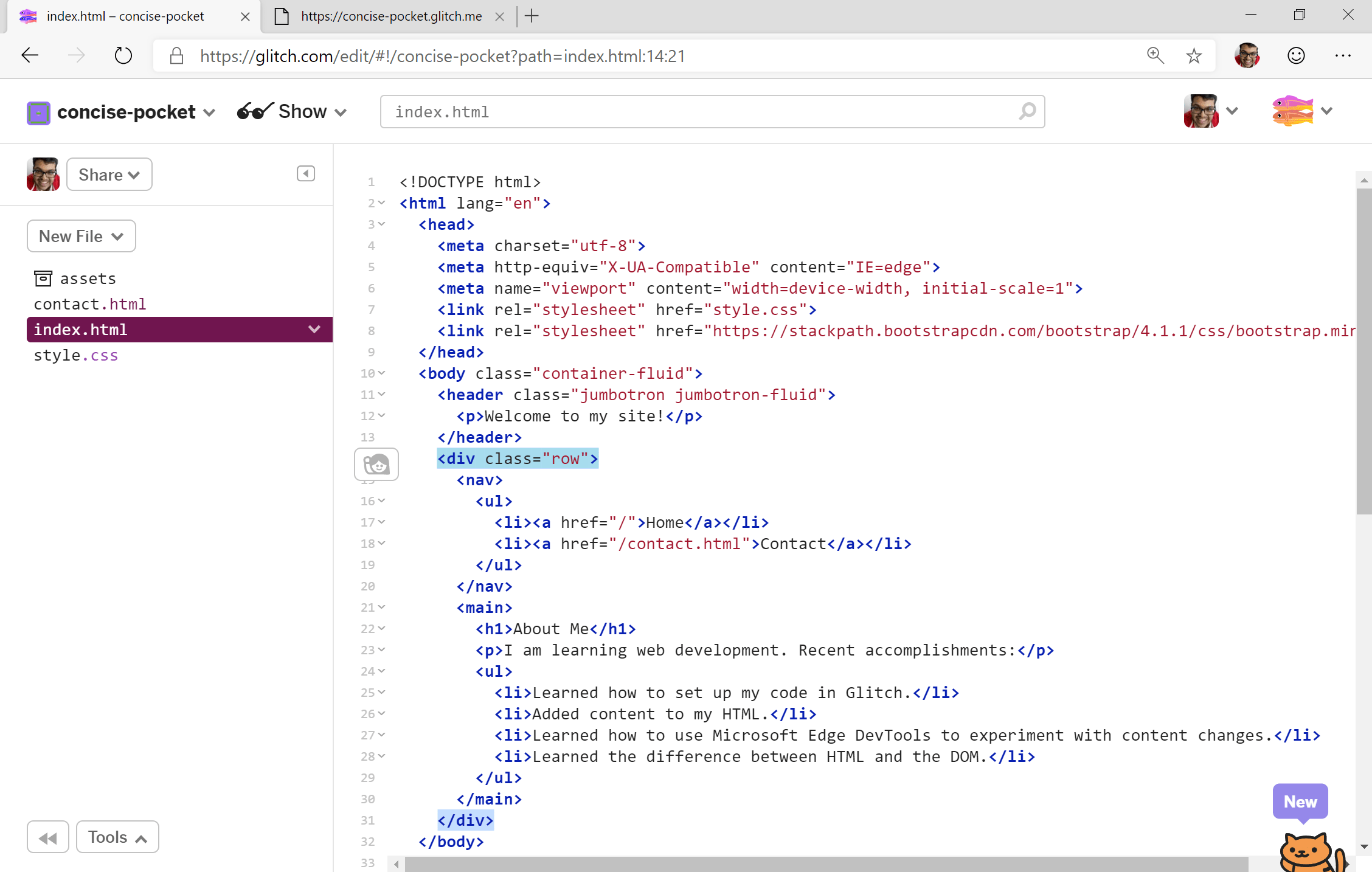Select the index.html browser tab
This screenshot has width=1372, height=872.
tap(125, 16)
